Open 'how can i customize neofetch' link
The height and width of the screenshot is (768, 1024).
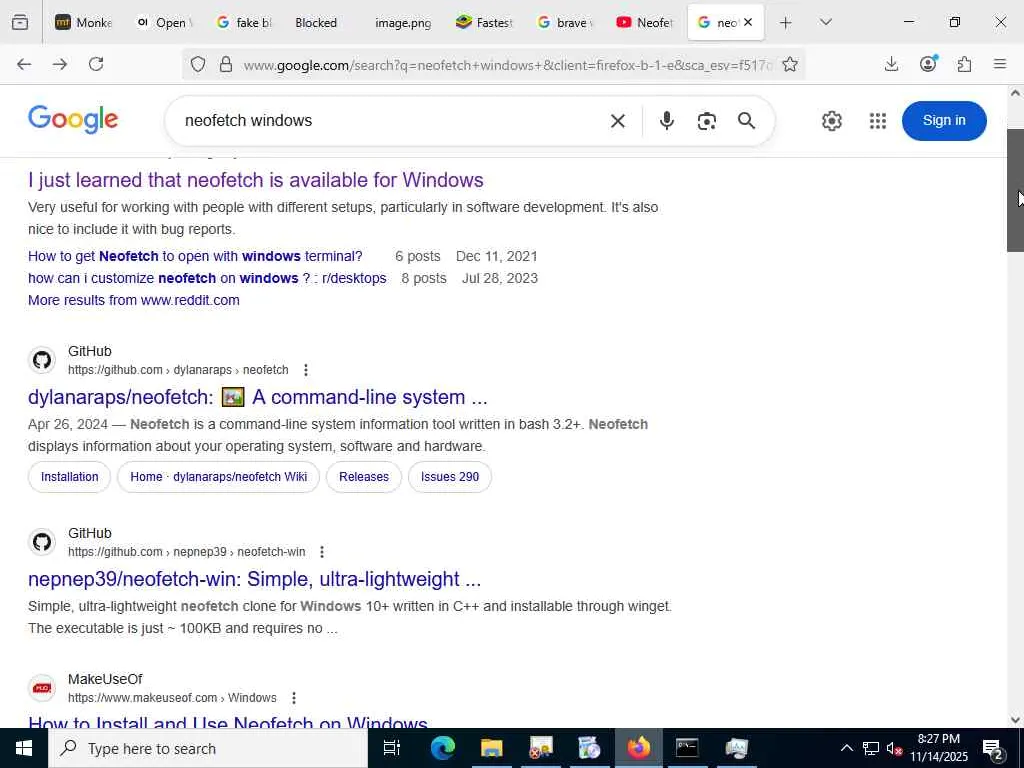pyautogui.click(x=207, y=278)
